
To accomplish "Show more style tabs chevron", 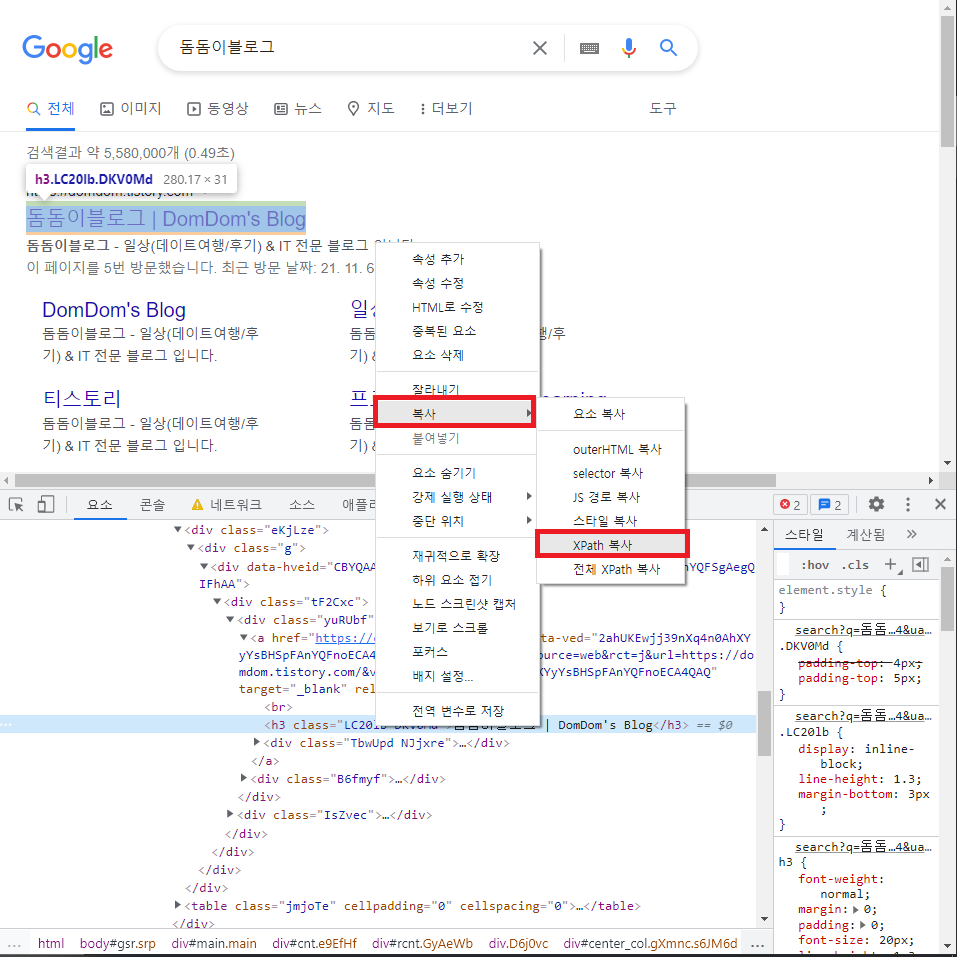I will [911, 535].
